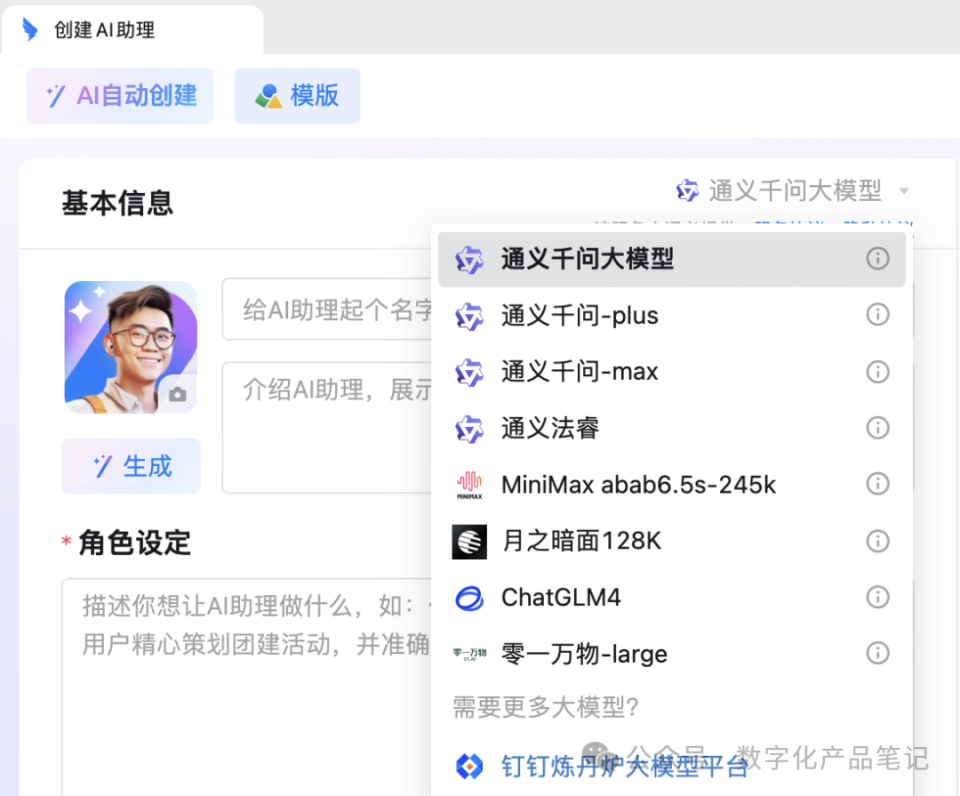Screen dimensions: 960x796
Task: Click the Tongyi logo in model selector
Action: coord(688,190)
